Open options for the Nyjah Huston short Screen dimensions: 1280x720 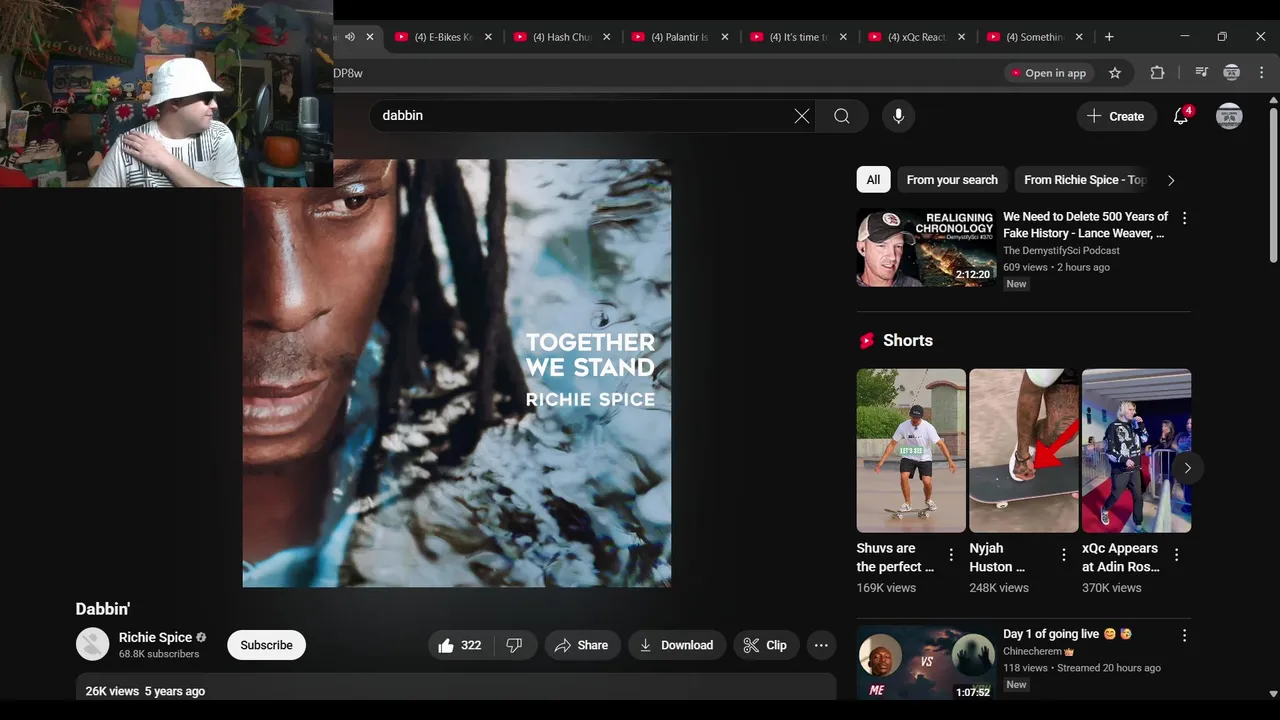(x=1064, y=555)
